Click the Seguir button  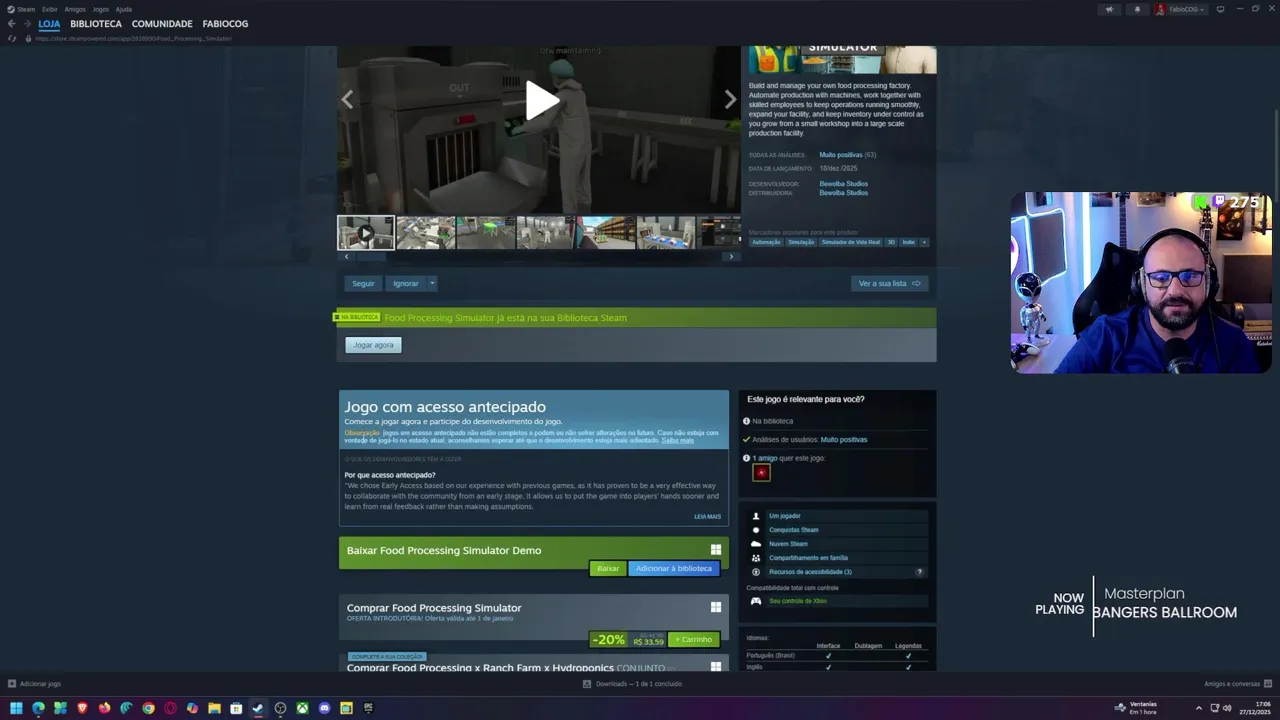tap(363, 283)
